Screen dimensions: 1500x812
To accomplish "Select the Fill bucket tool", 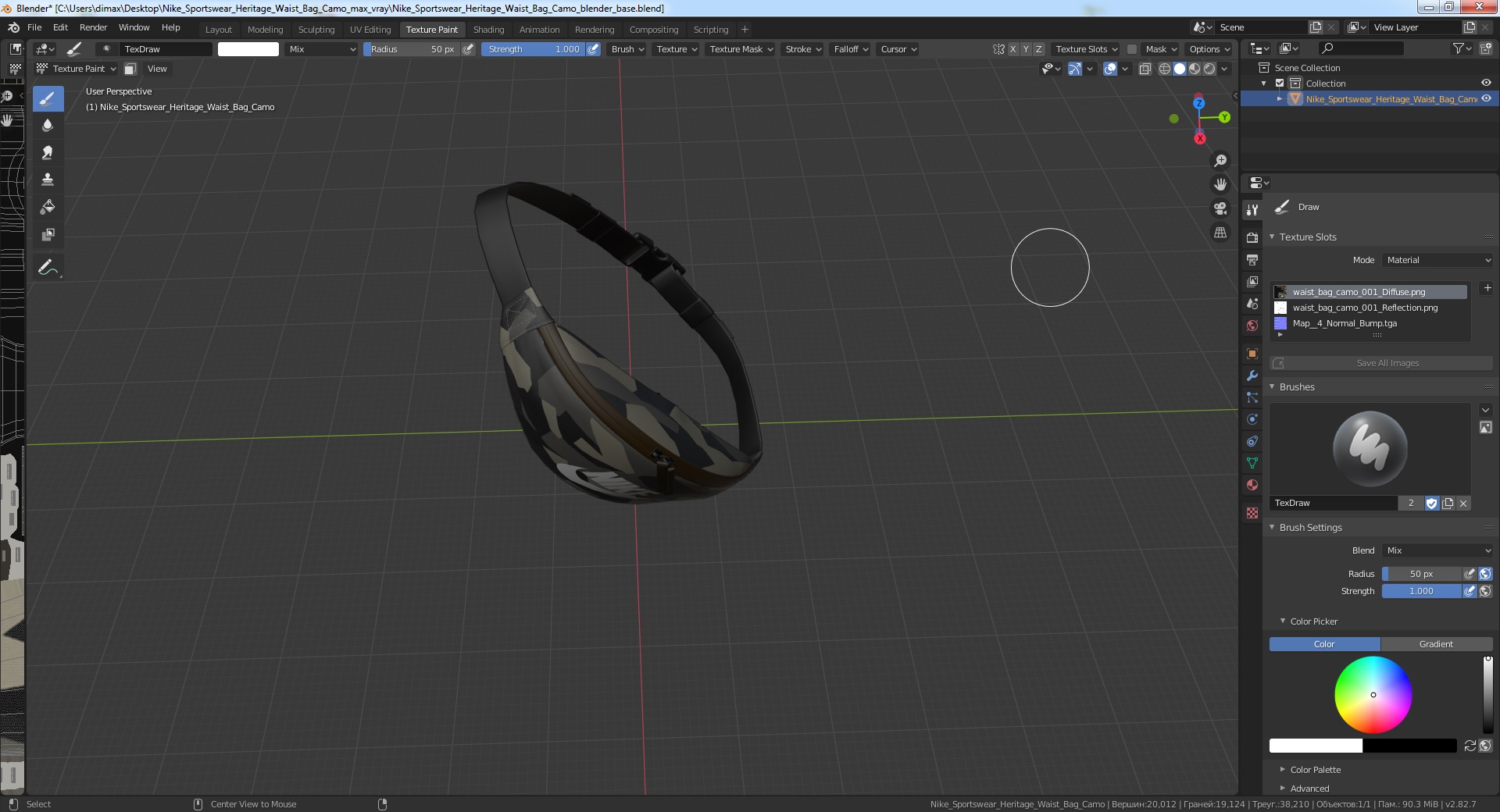I will click(x=48, y=207).
